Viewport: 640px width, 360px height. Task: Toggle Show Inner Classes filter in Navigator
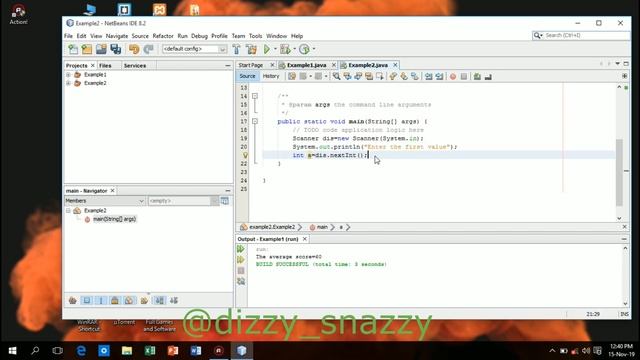129,300
